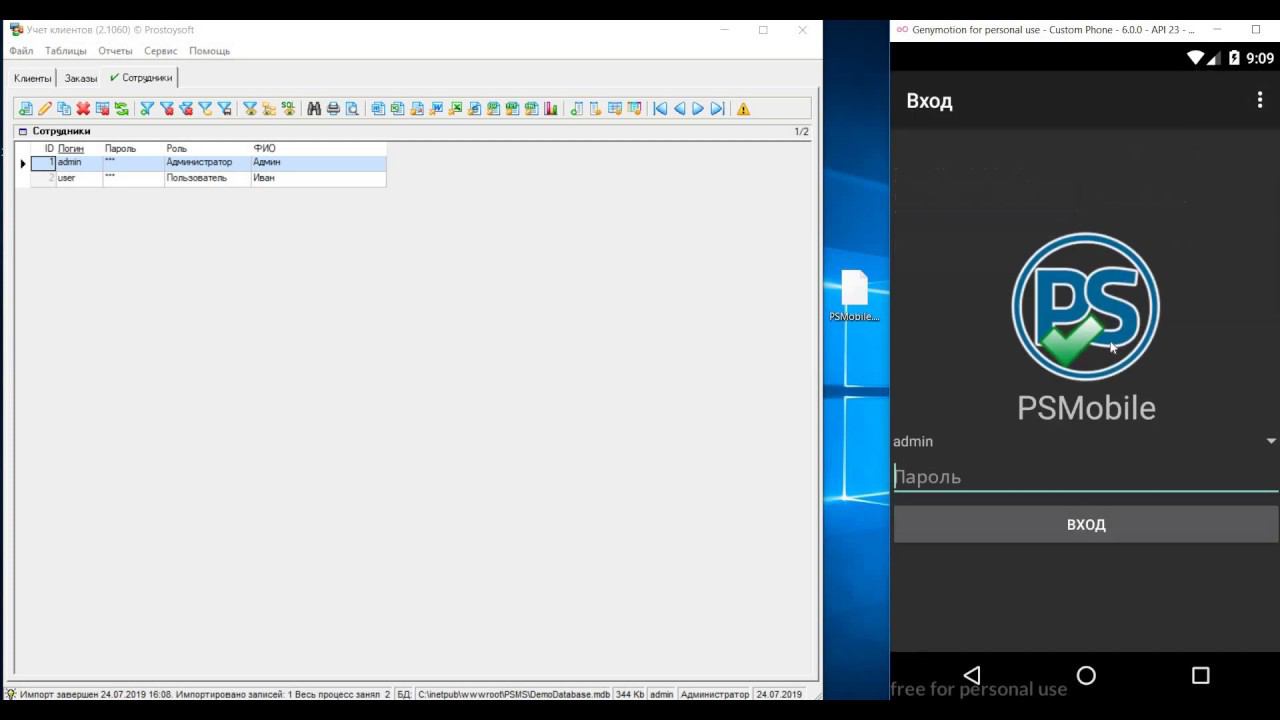Tap the Android home circle button
1280x720 pixels.
(x=1086, y=675)
